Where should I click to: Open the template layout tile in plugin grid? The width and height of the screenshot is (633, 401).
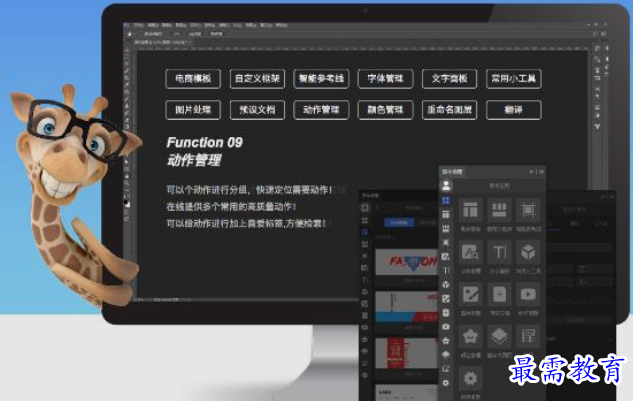(470, 210)
